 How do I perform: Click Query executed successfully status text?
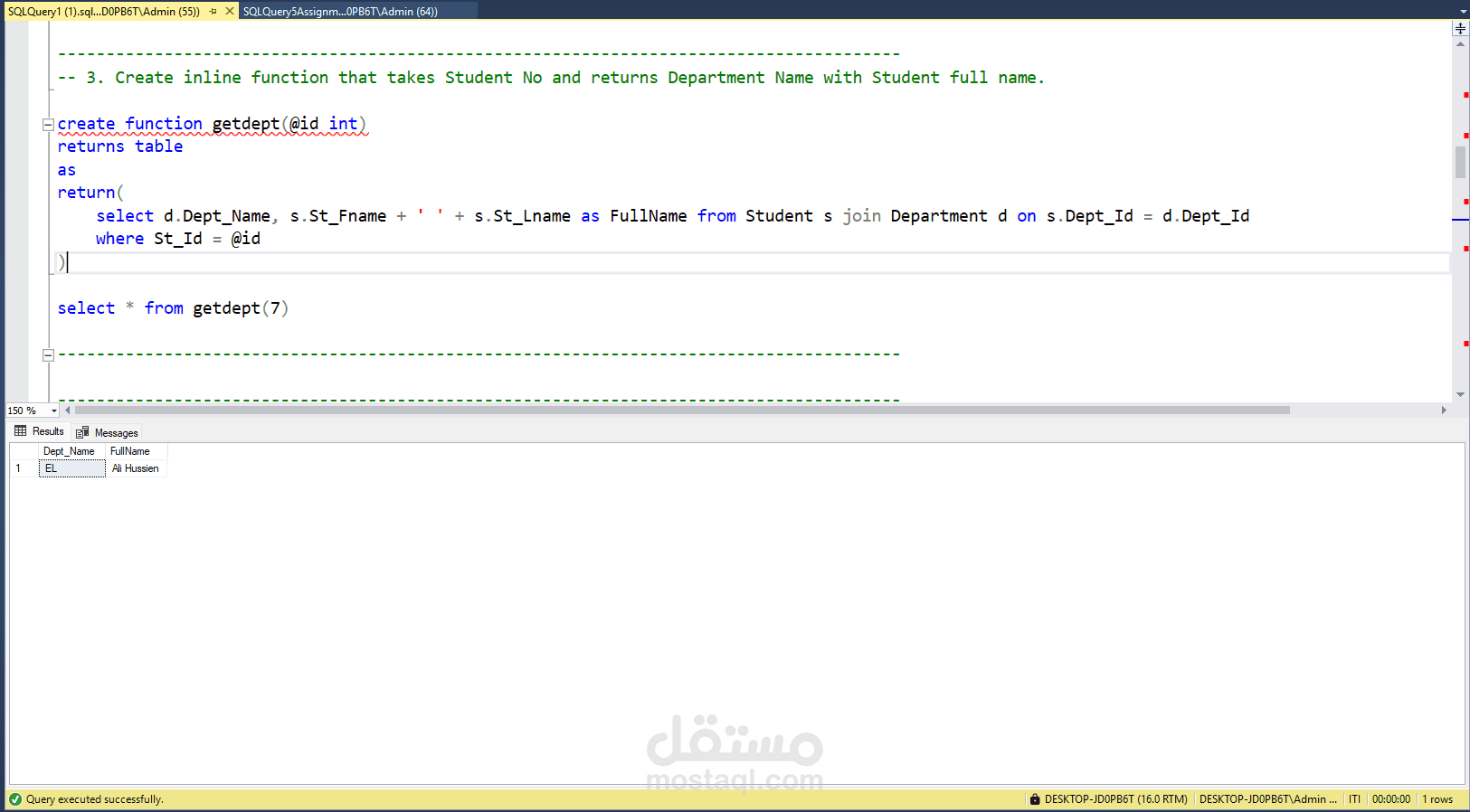(95, 799)
